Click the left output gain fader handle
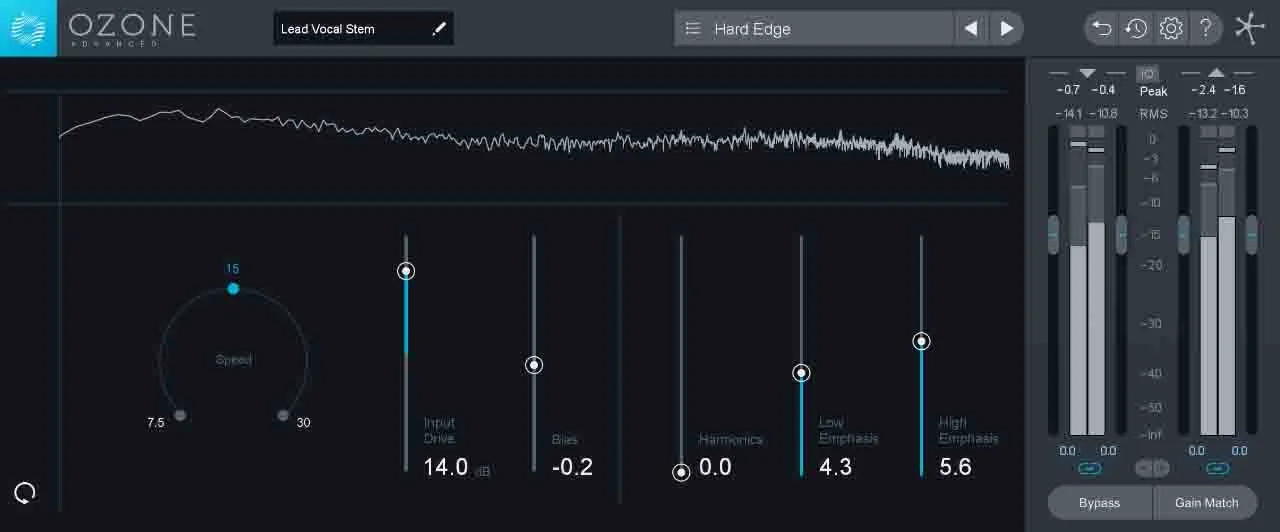 click(1184, 234)
